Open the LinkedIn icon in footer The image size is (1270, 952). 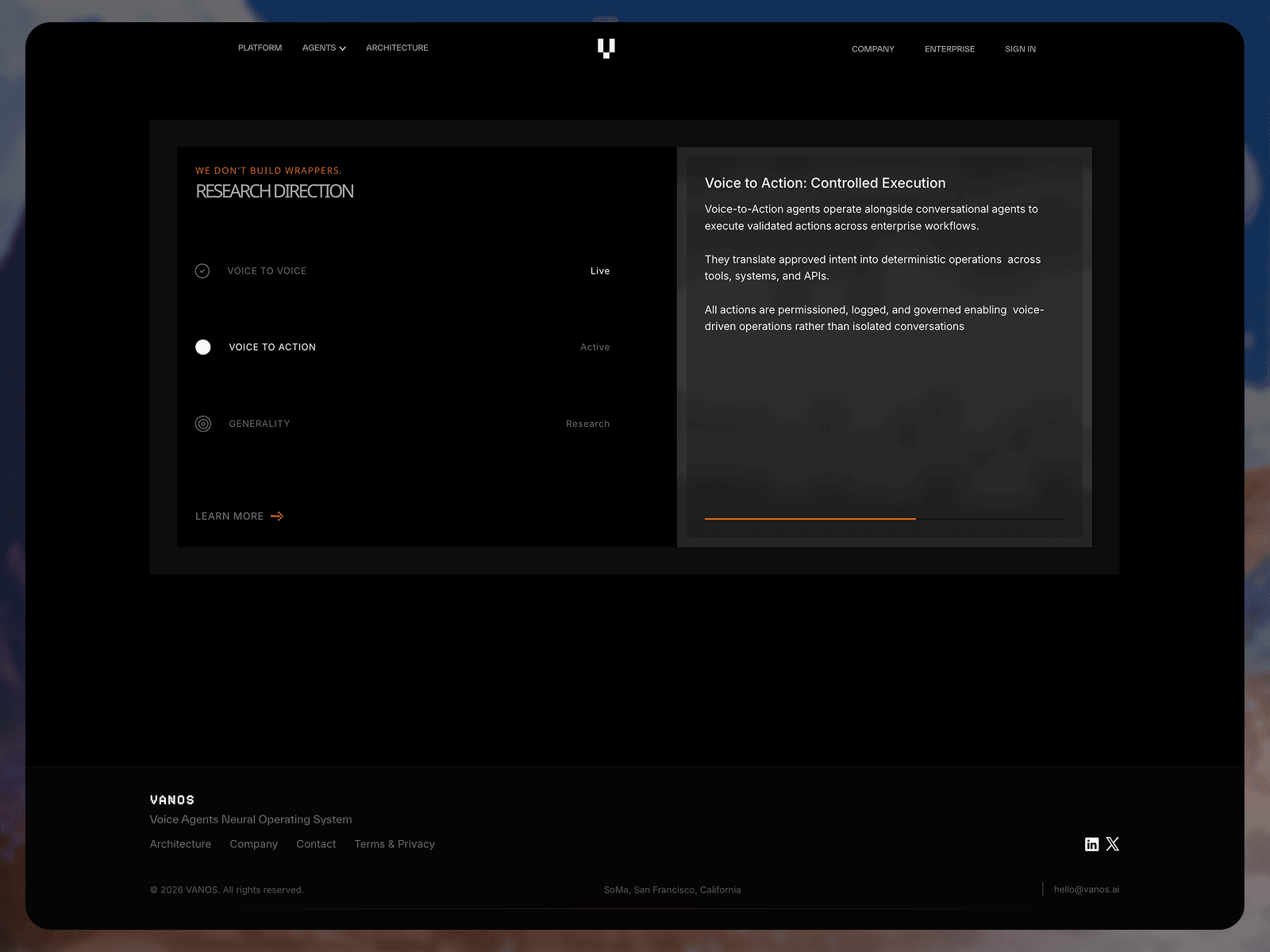(1092, 844)
